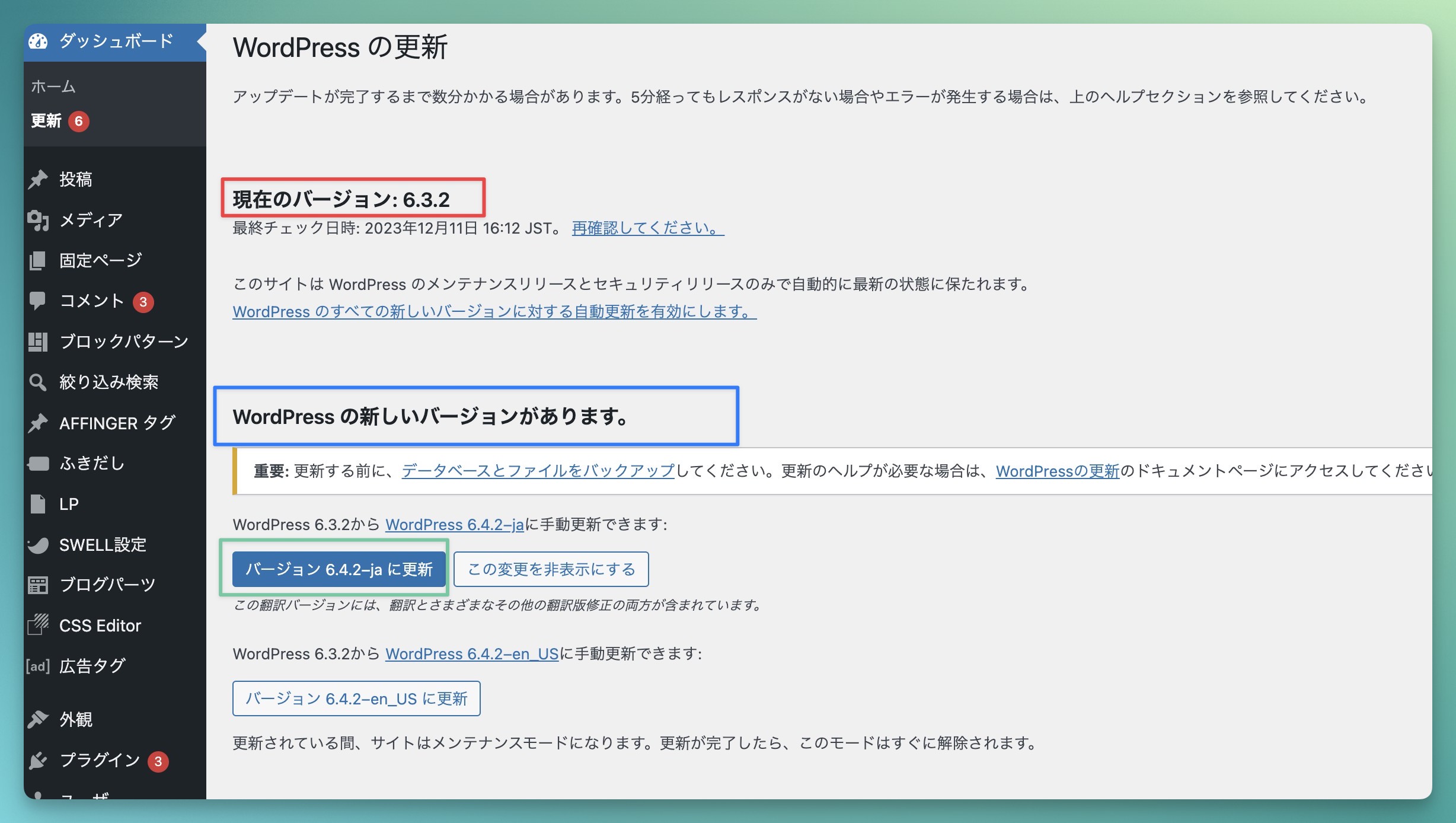Open the データベースとファイルをバックアップ link
This screenshot has width=1456, height=823.
tap(538, 471)
